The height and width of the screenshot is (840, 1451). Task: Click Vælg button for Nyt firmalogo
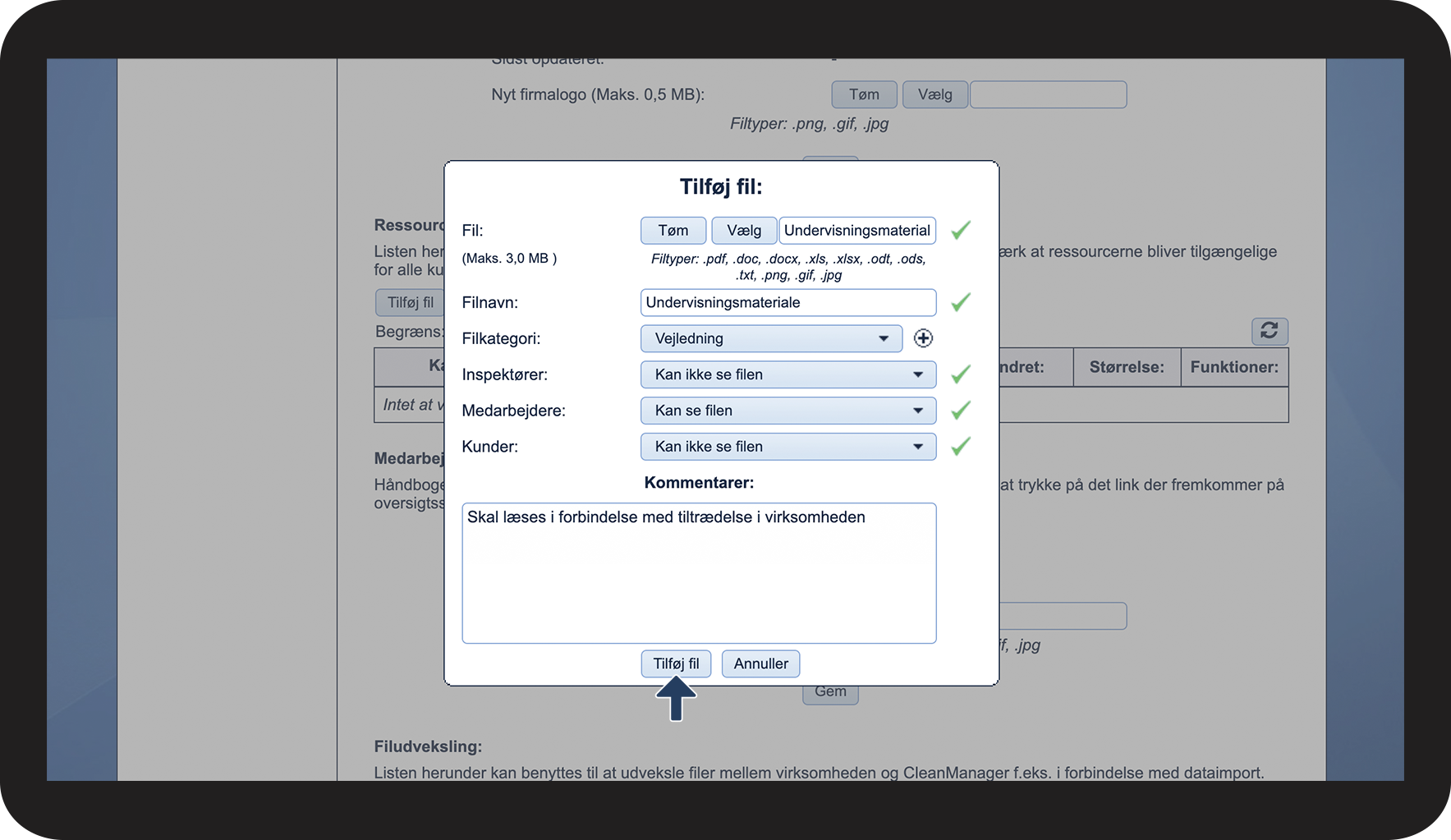(x=934, y=94)
